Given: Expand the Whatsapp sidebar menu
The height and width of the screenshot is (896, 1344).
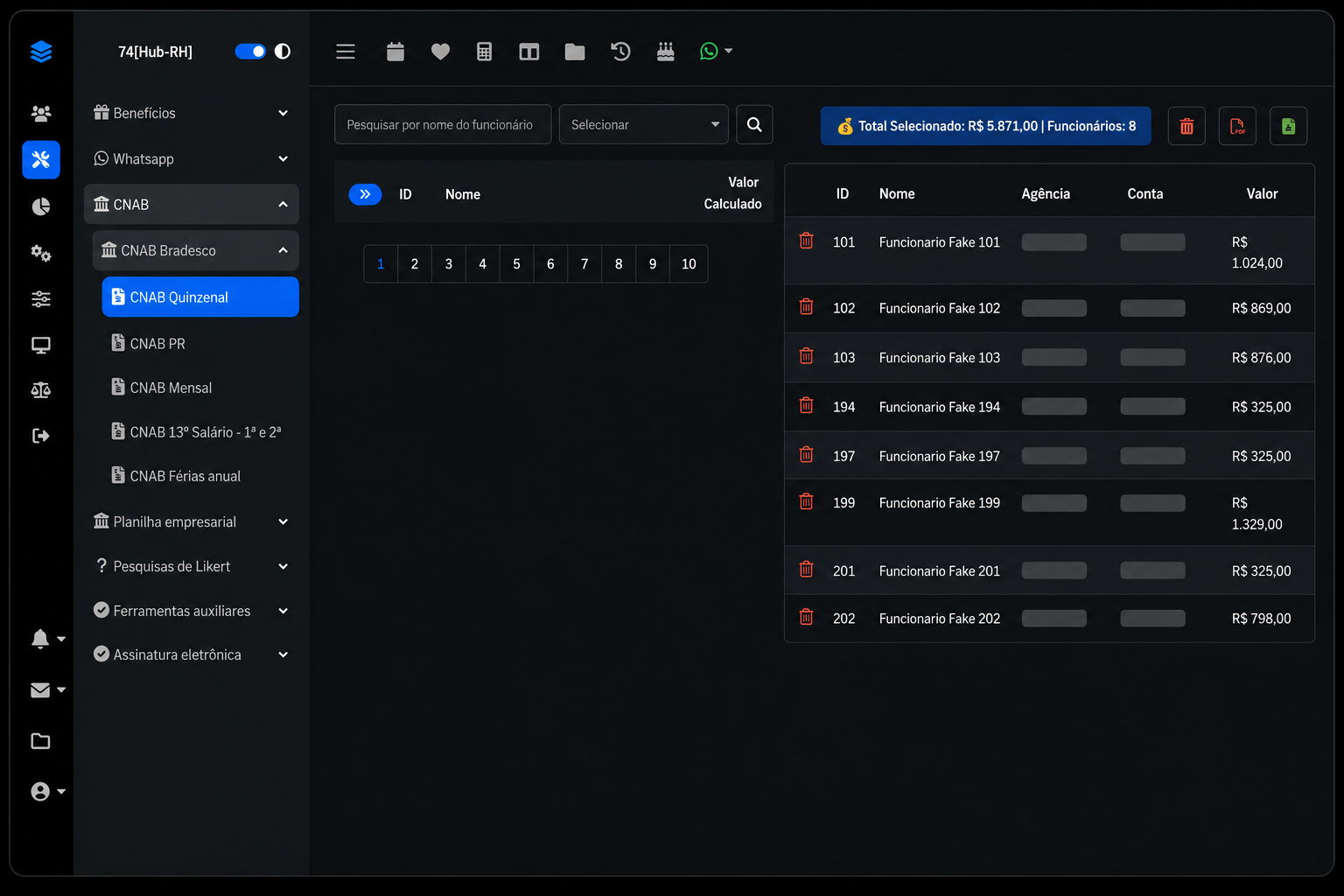Looking at the screenshot, I should point(192,158).
